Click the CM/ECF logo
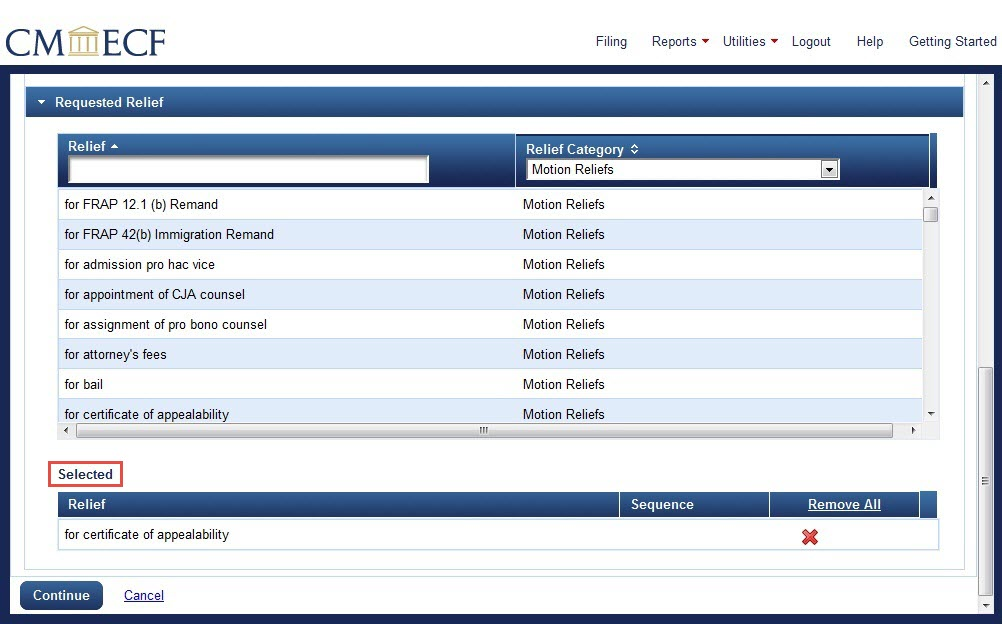The image size is (1002, 624). [x=85, y=42]
